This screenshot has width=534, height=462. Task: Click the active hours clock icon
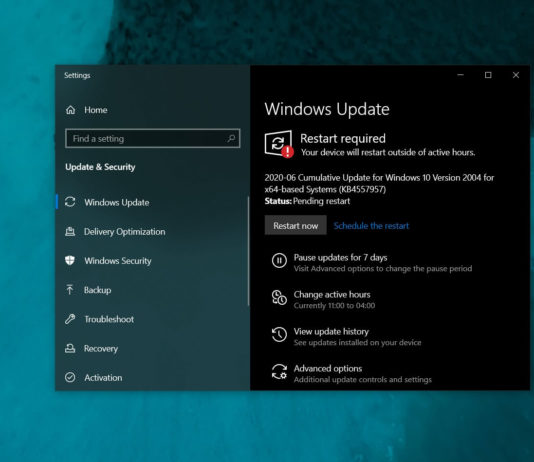279,298
